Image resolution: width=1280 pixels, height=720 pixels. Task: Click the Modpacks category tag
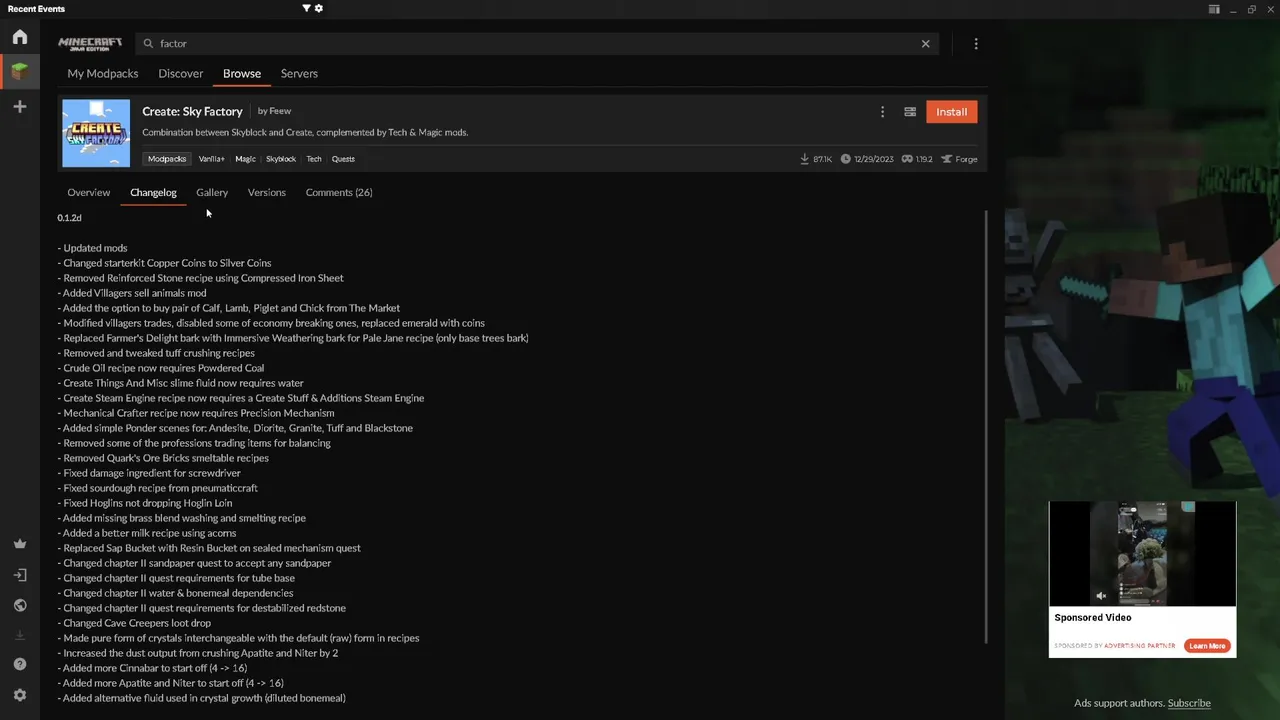pyautogui.click(x=167, y=159)
